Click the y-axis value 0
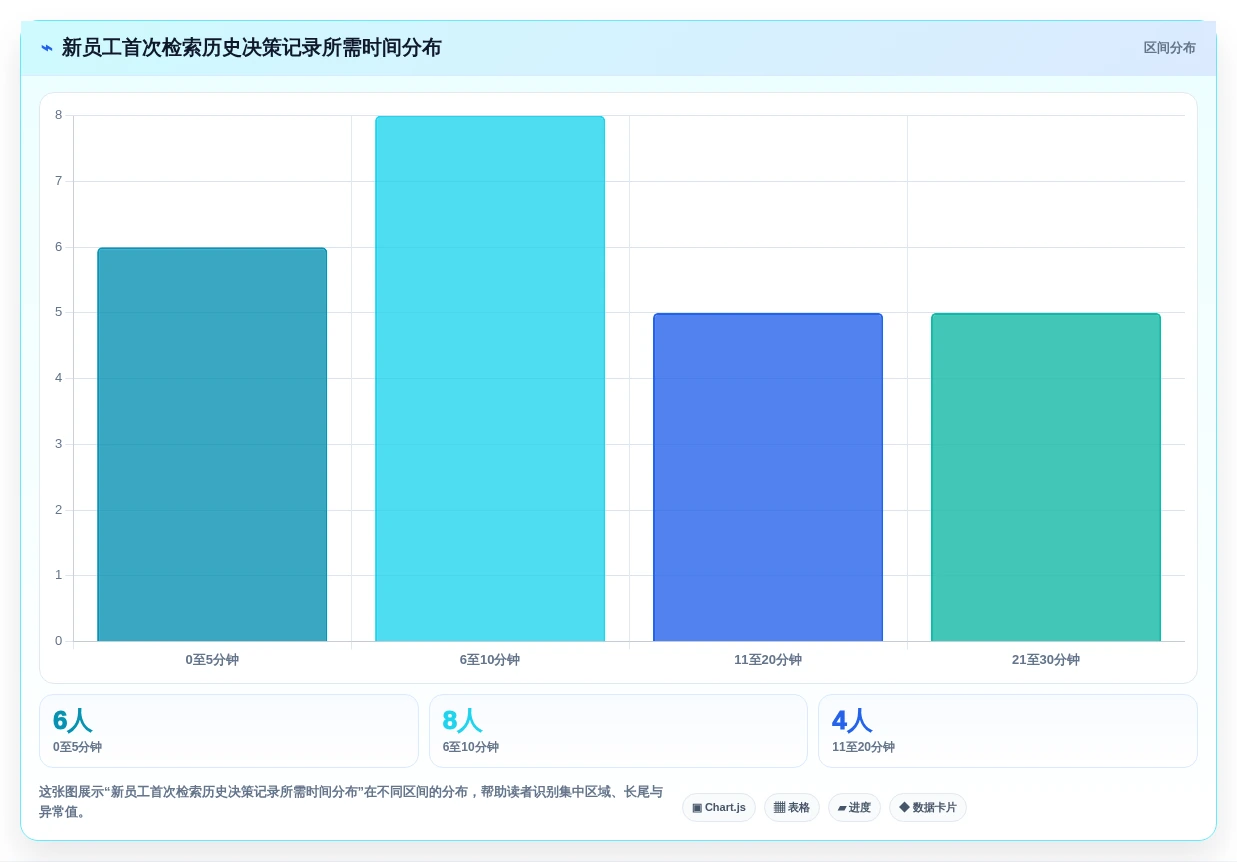This screenshot has height=862, width=1237. pos(58,641)
